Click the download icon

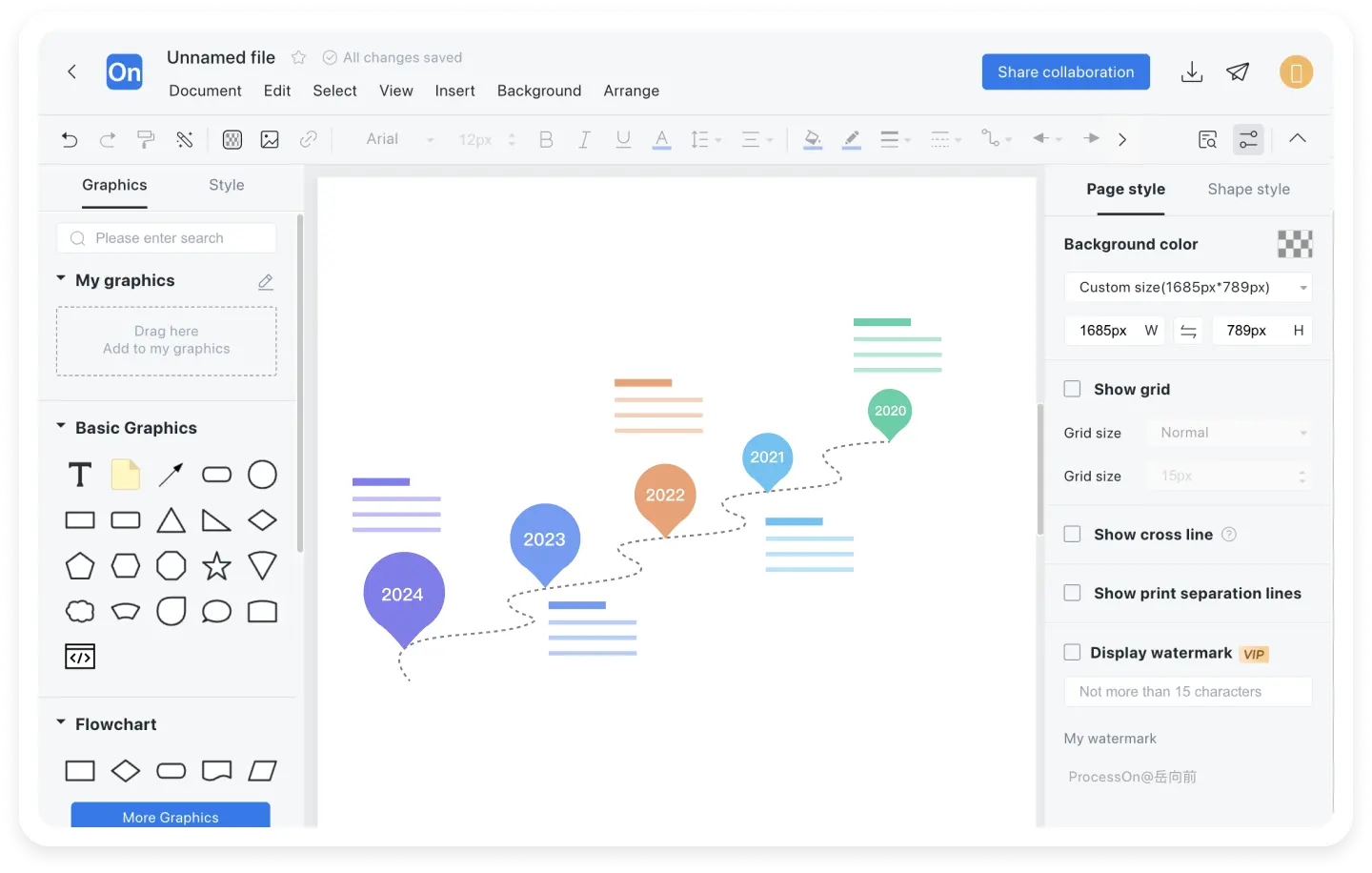[x=1191, y=72]
